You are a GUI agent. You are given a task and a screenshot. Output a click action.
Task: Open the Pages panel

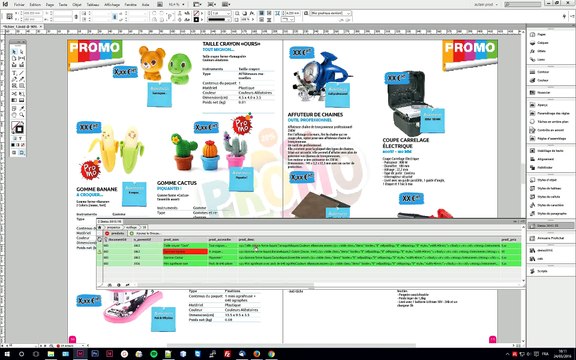[541, 34]
